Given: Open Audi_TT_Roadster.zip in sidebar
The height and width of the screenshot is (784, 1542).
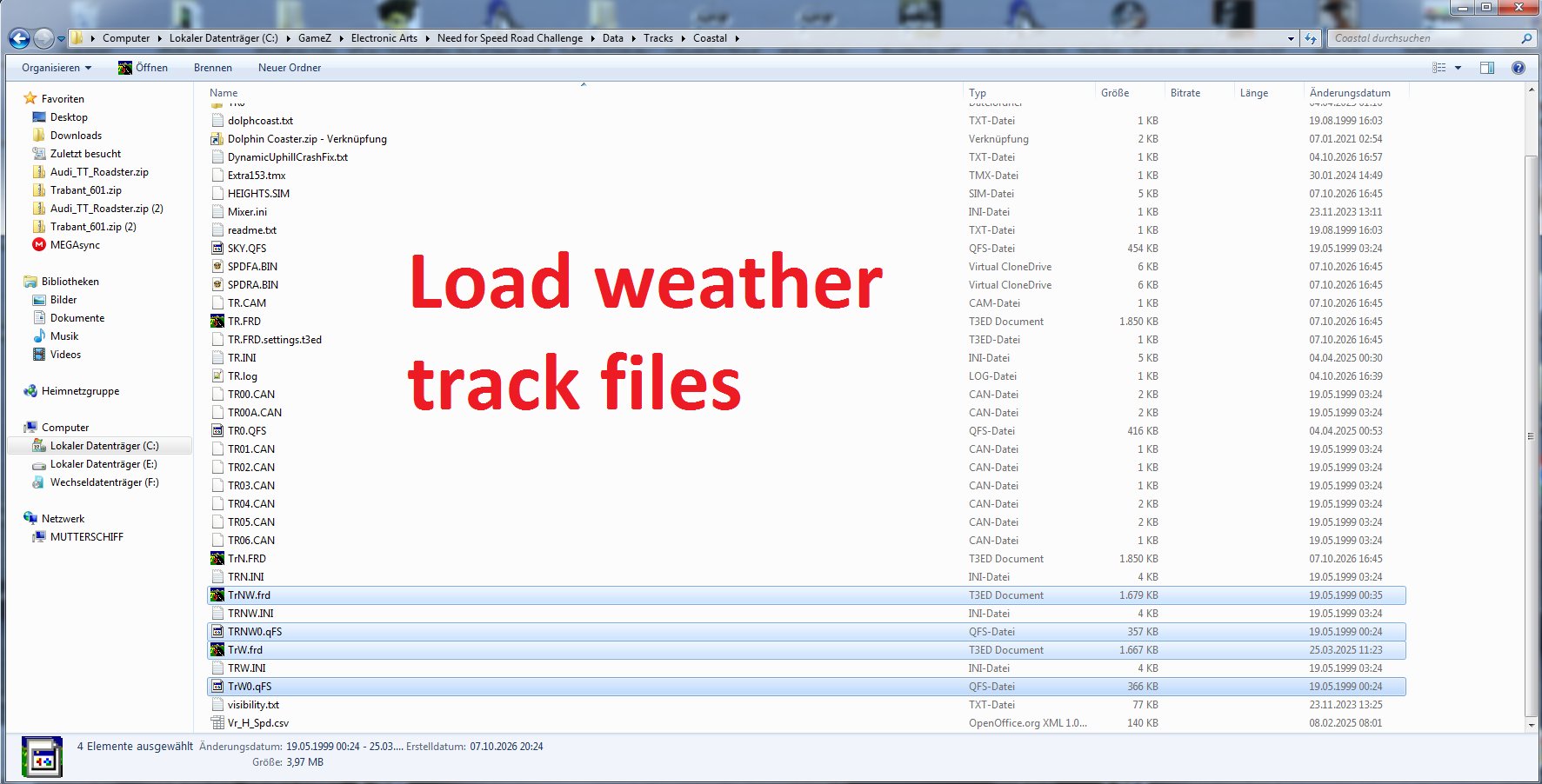Looking at the screenshot, I should [99, 172].
